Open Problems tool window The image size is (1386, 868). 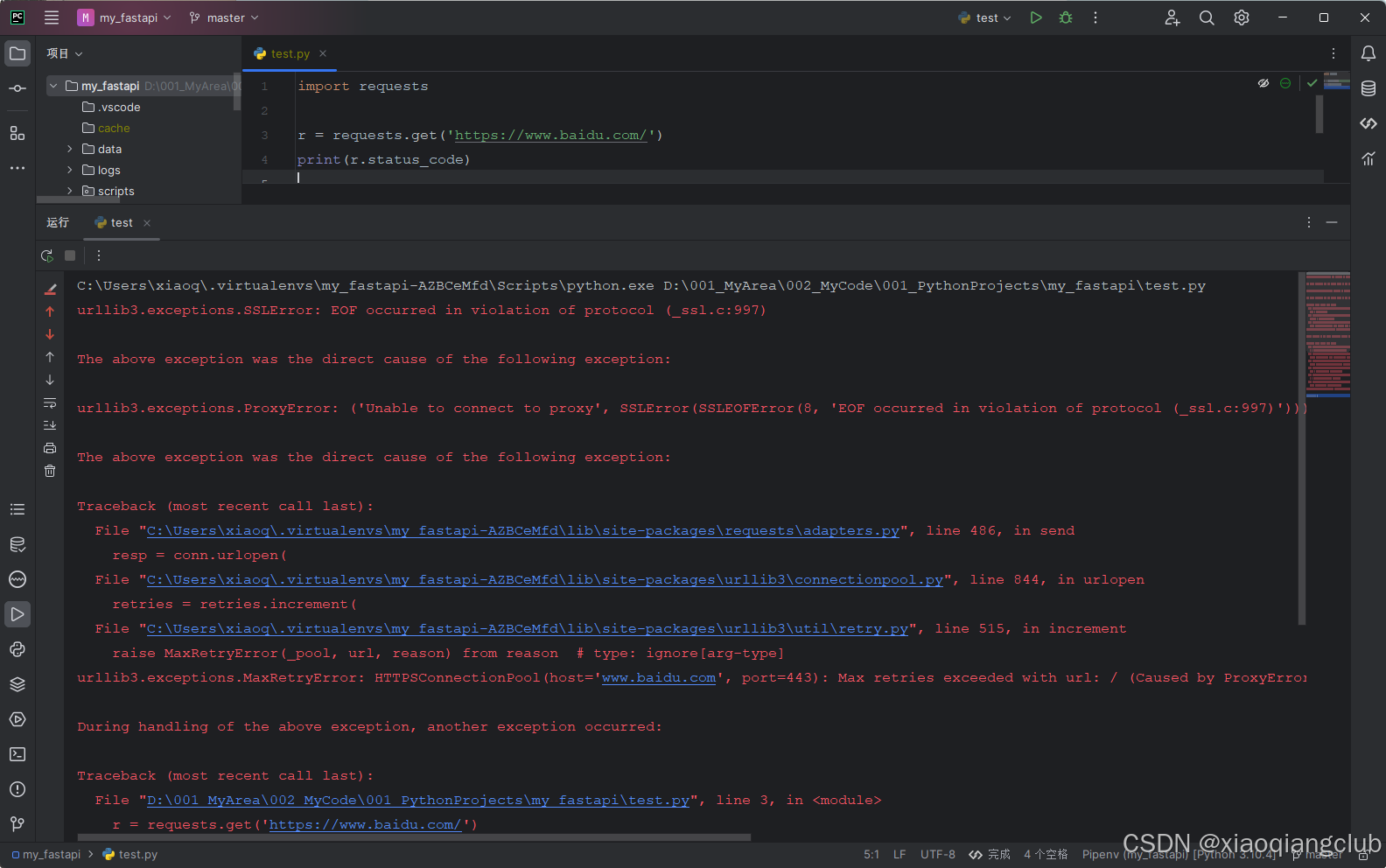coord(17,789)
